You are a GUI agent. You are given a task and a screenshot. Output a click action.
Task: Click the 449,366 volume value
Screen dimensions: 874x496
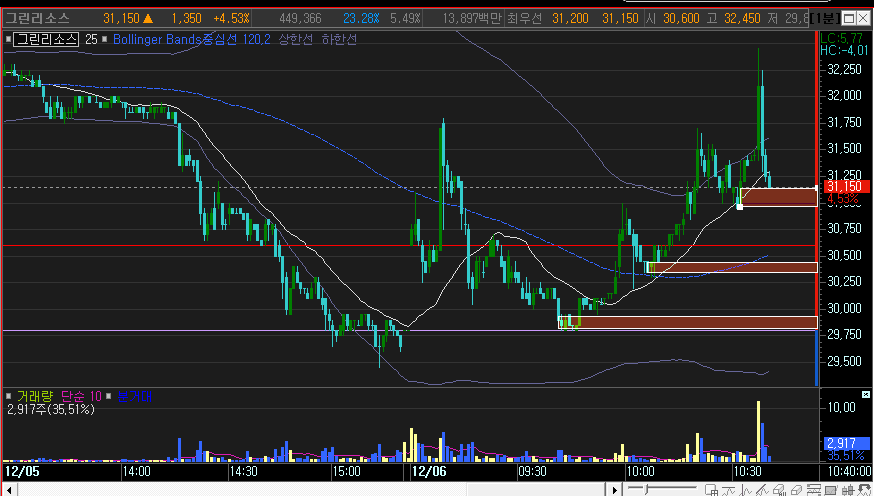tap(300, 18)
